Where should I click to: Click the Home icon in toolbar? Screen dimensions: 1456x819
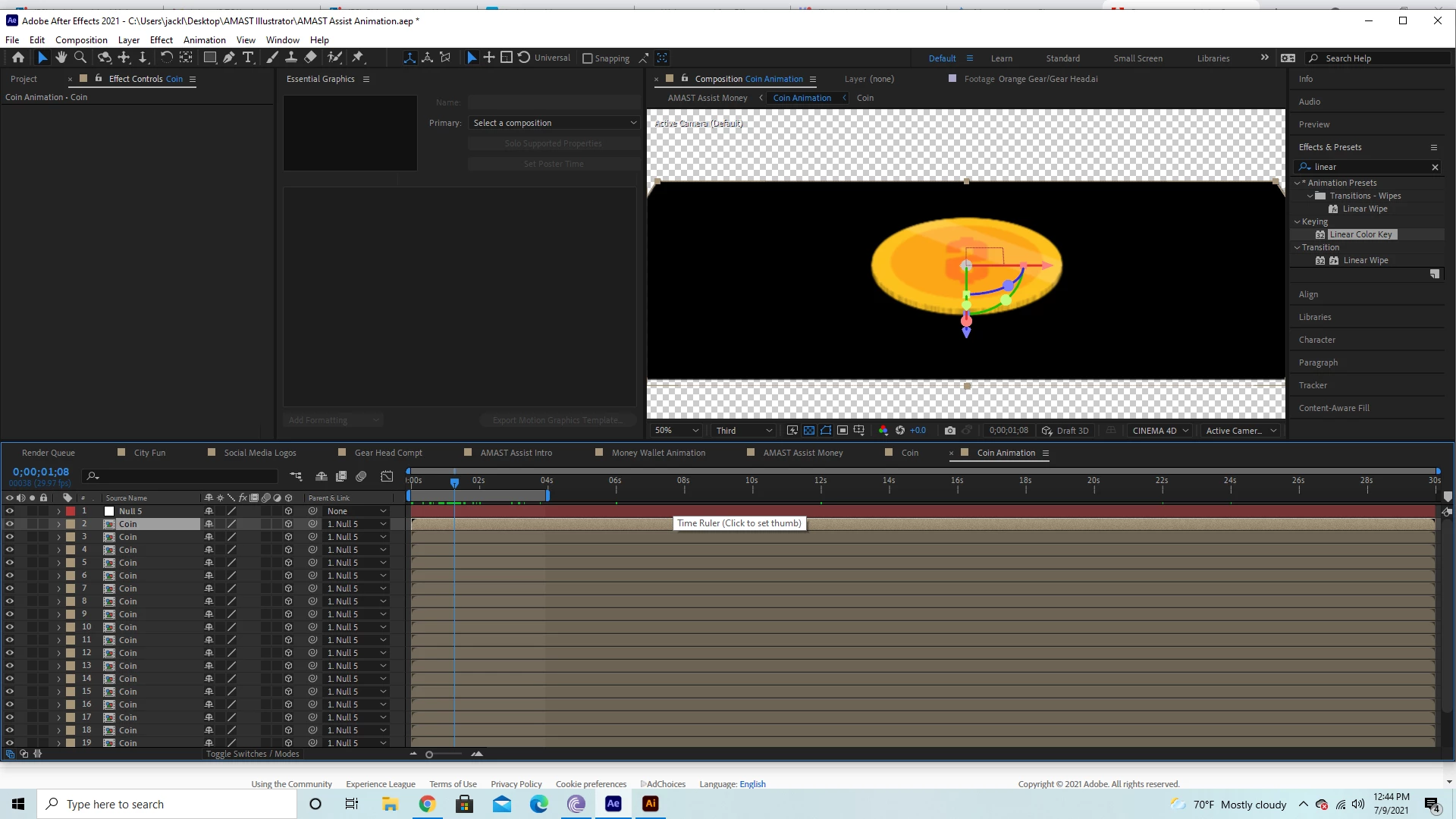[x=18, y=58]
